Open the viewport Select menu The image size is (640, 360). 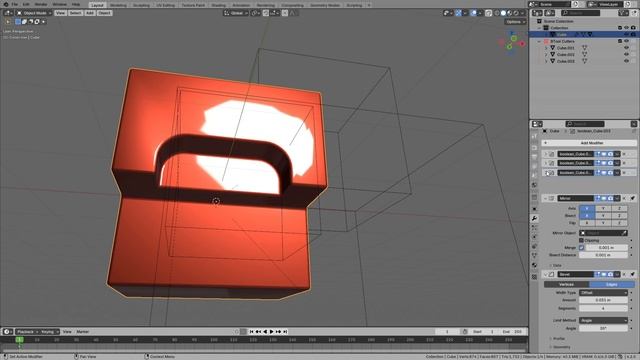(x=75, y=13)
